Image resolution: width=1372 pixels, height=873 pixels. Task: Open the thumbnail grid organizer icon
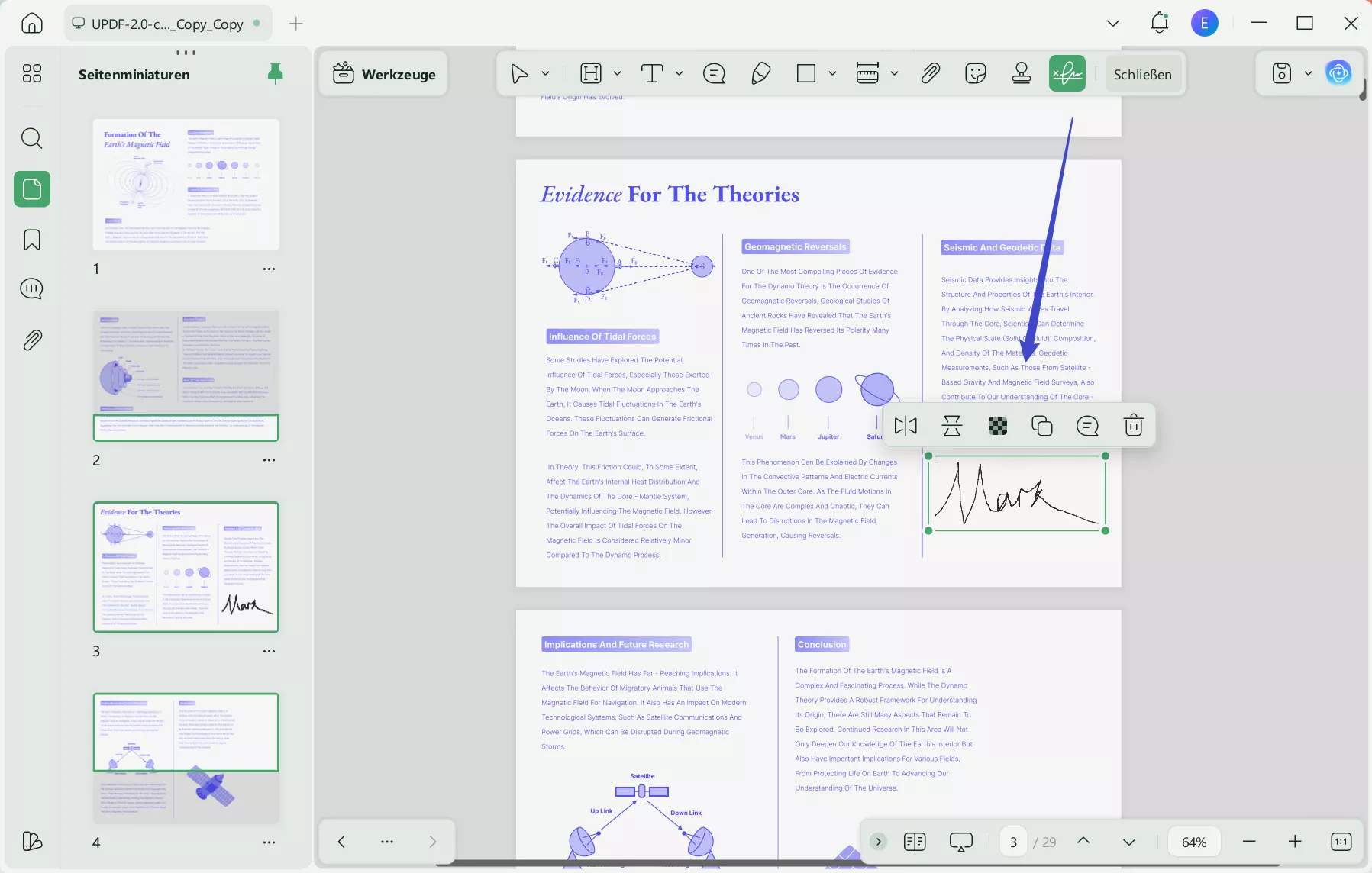tap(32, 73)
